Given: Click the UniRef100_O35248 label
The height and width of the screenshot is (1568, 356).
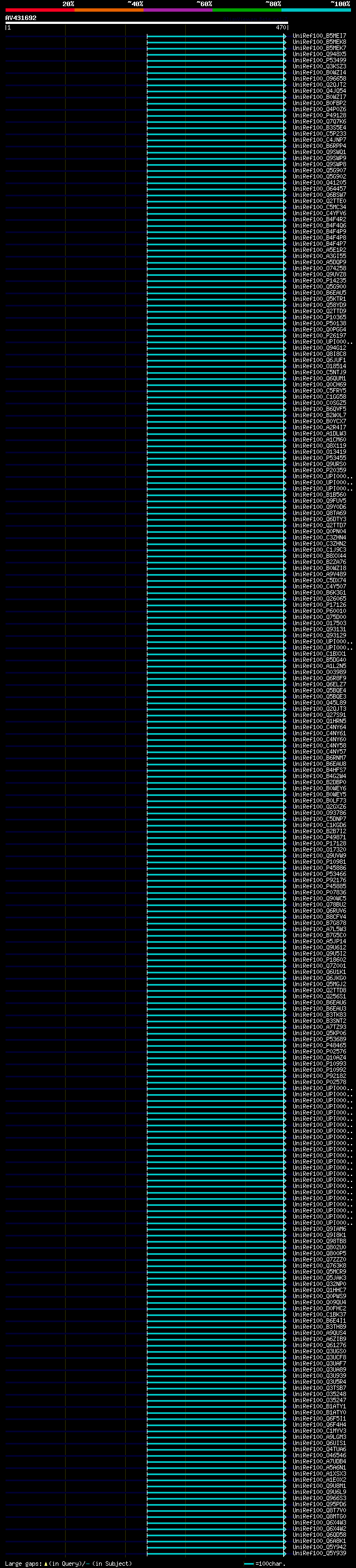Looking at the screenshot, I should coord(319,1394).
